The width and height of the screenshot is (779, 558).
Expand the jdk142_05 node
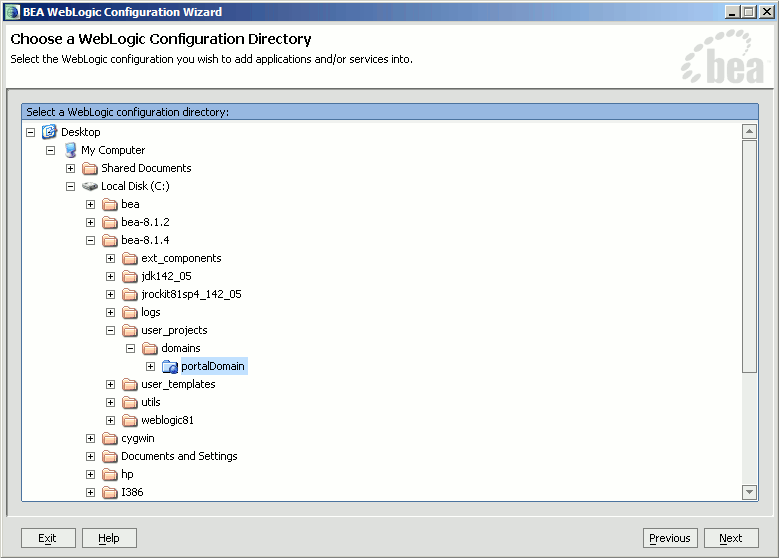click(110, 276)
